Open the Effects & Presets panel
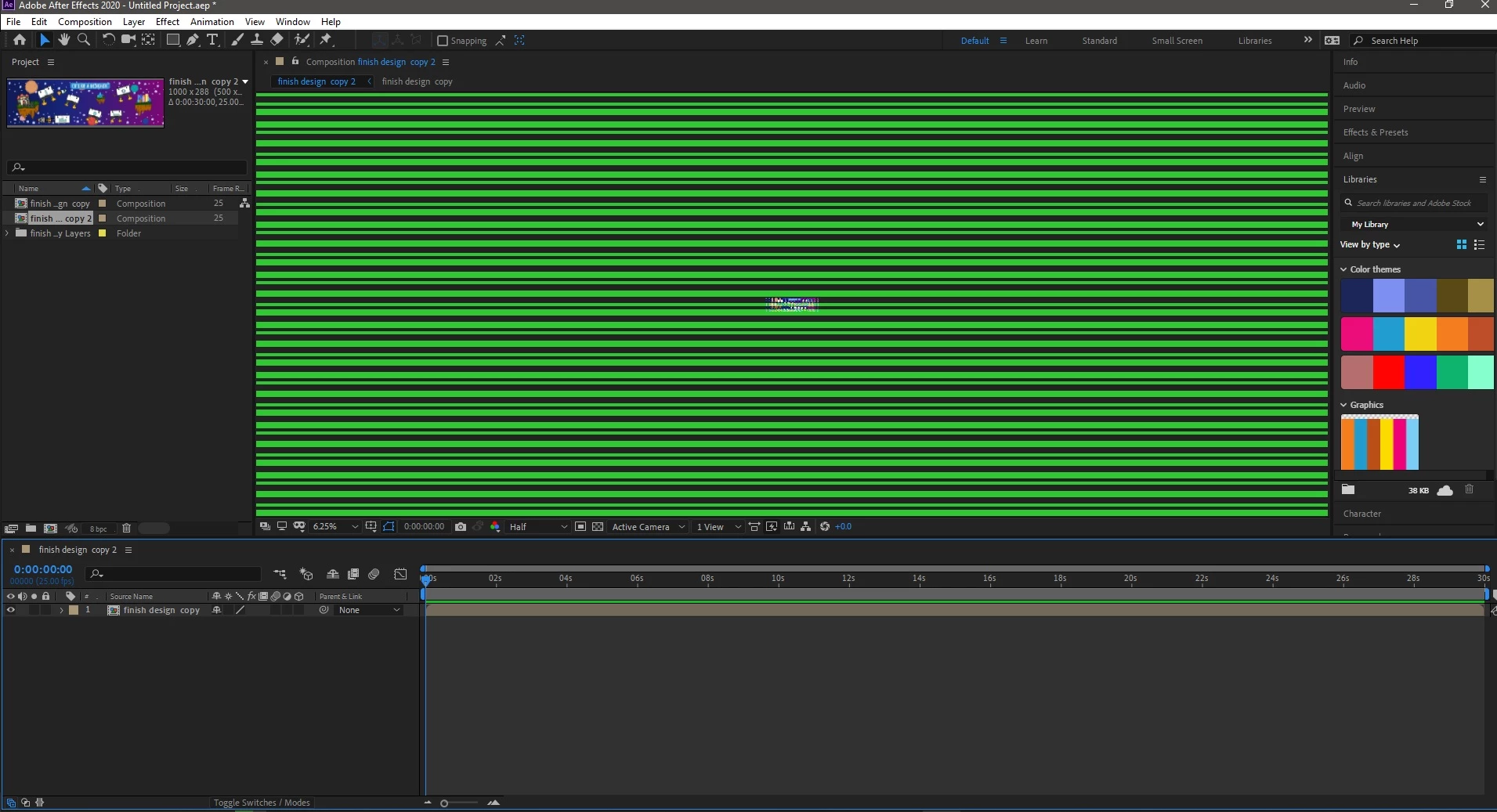 pyautogui.click(x=1376, y=132)
